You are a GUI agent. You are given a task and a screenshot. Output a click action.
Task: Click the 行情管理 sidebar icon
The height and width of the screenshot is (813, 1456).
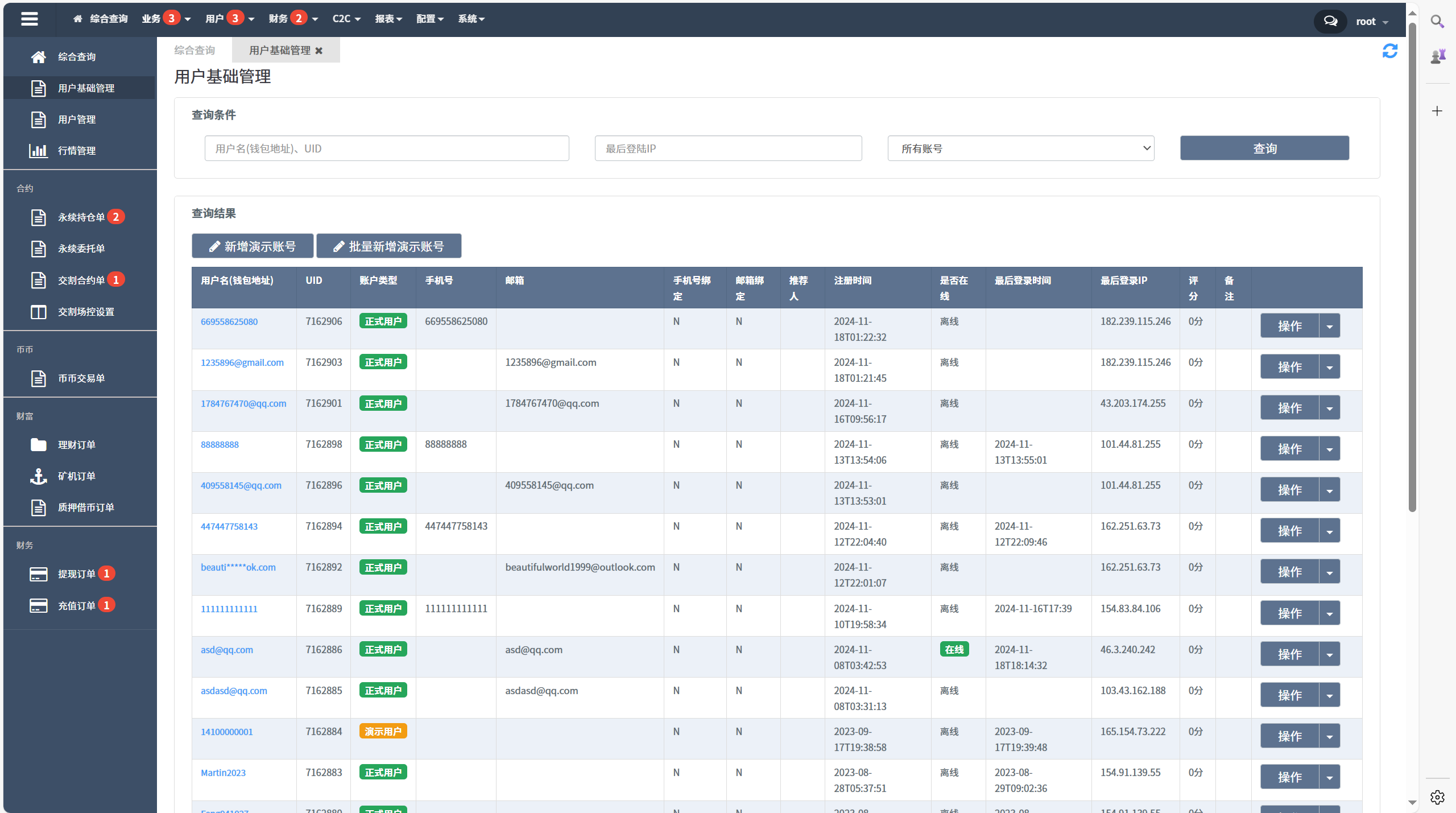(38, 150)
